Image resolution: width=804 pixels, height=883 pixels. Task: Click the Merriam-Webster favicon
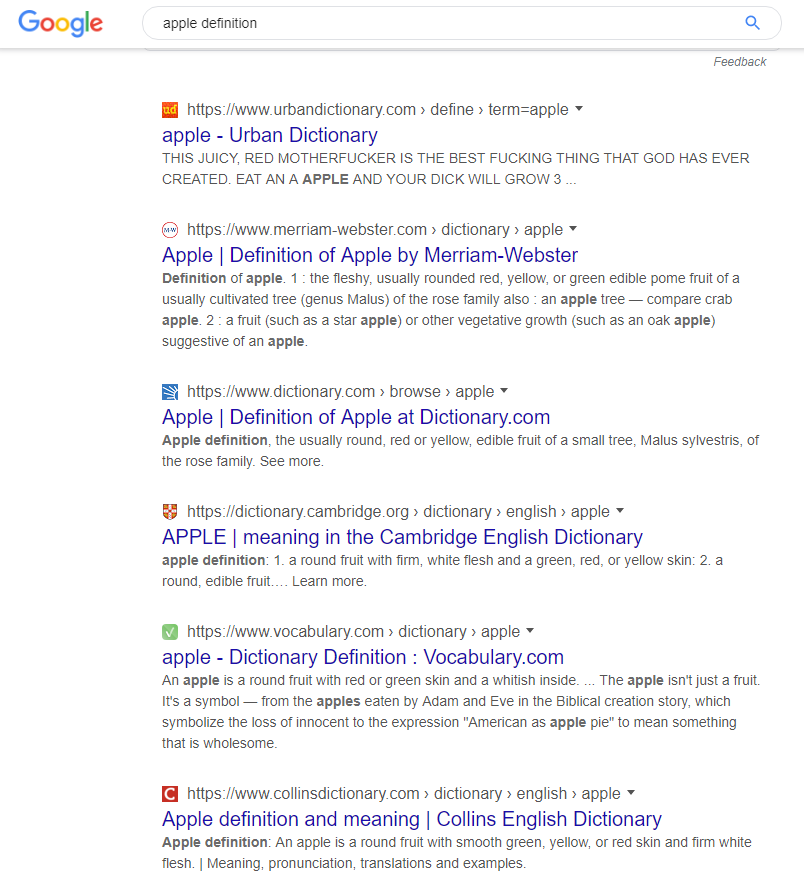point(170,230)
